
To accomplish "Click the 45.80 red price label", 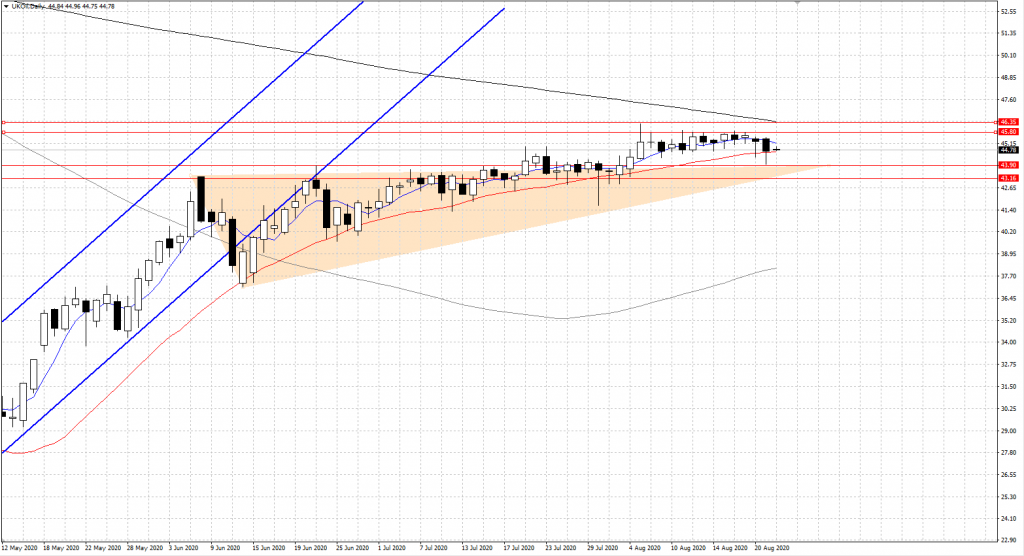I will 1007,131.
